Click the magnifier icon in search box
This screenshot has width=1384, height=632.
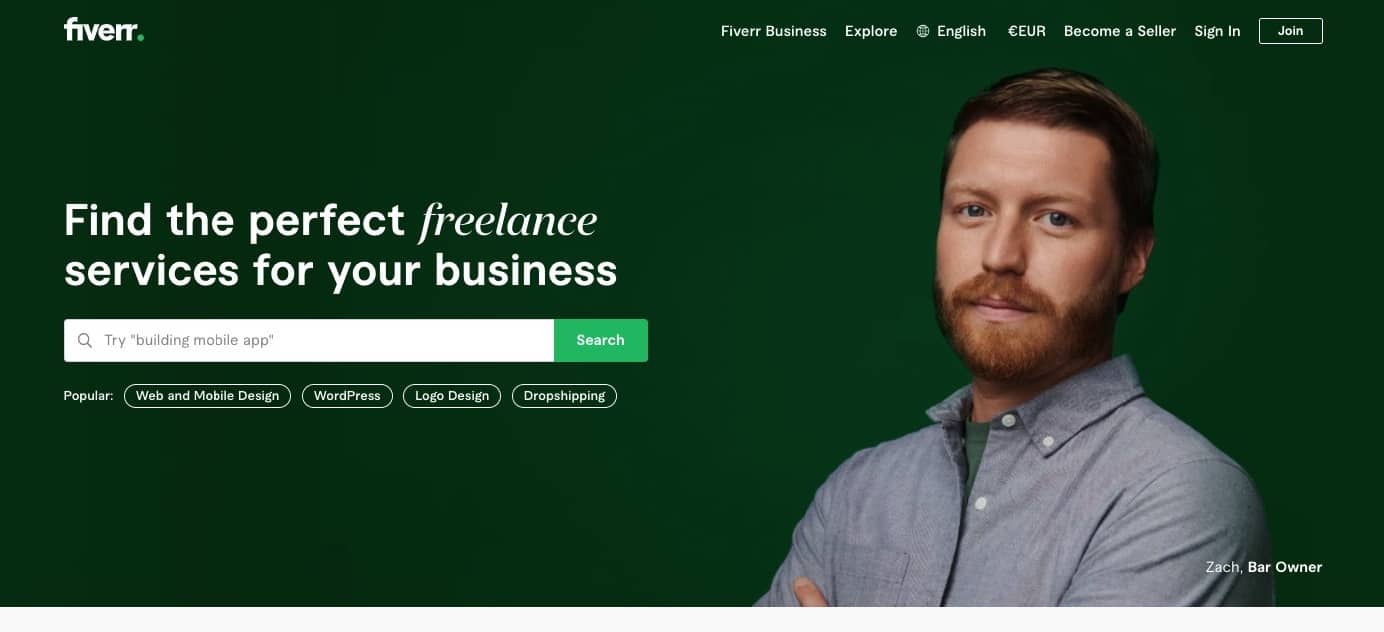(85, 340)
